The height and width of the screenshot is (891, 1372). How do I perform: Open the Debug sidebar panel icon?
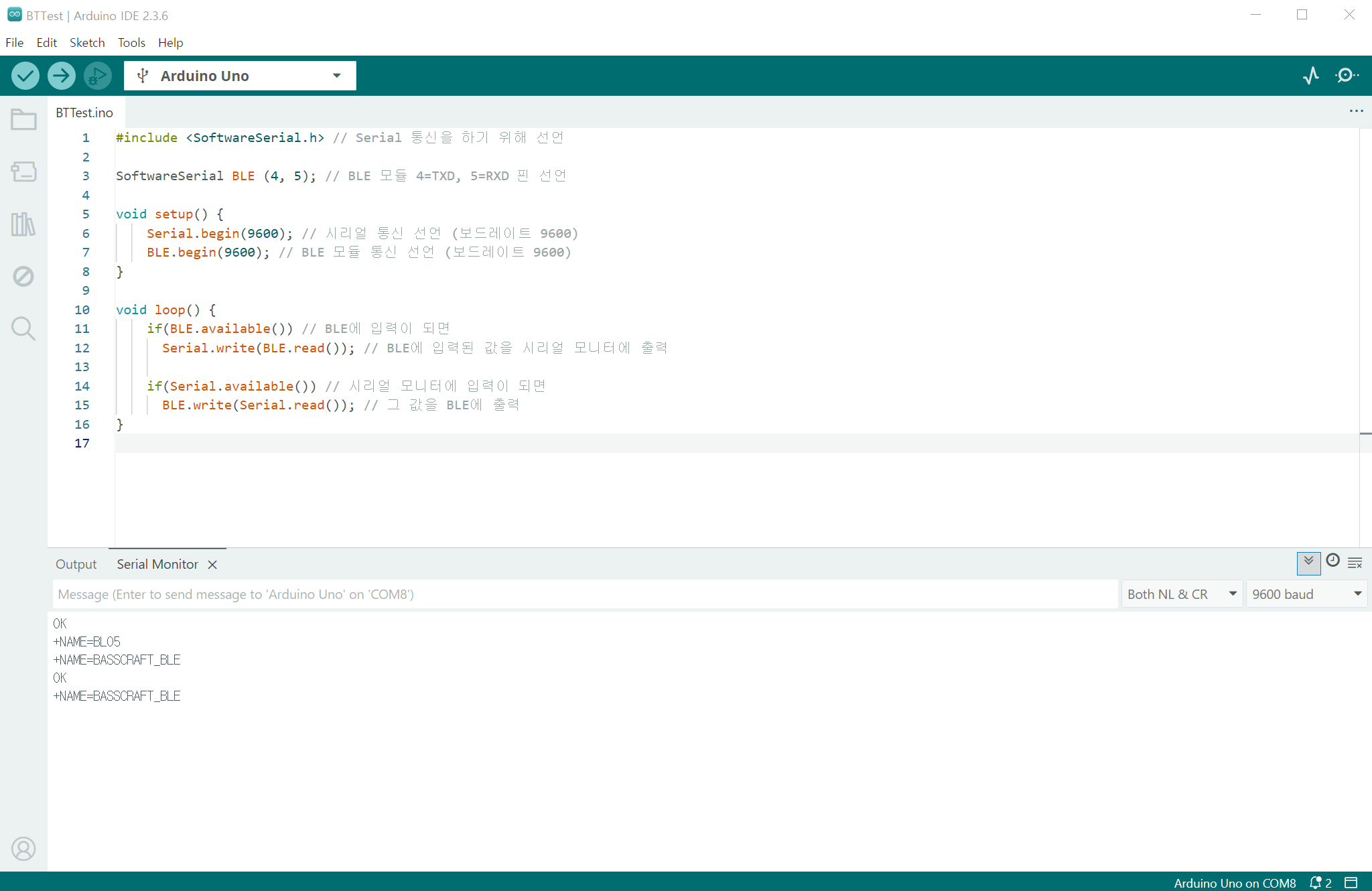(x=23, y=276)
